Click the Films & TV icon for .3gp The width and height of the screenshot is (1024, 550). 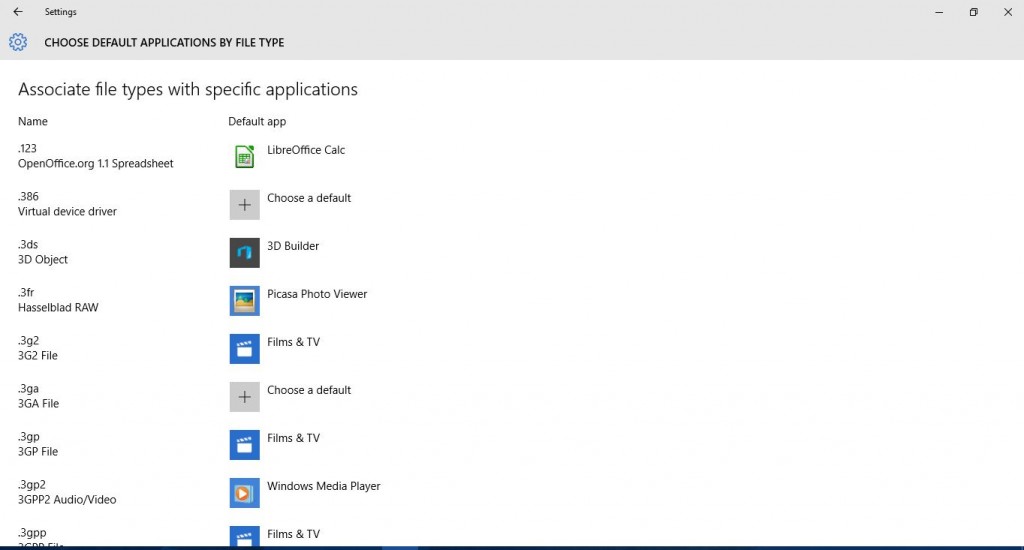coord(244,445)
